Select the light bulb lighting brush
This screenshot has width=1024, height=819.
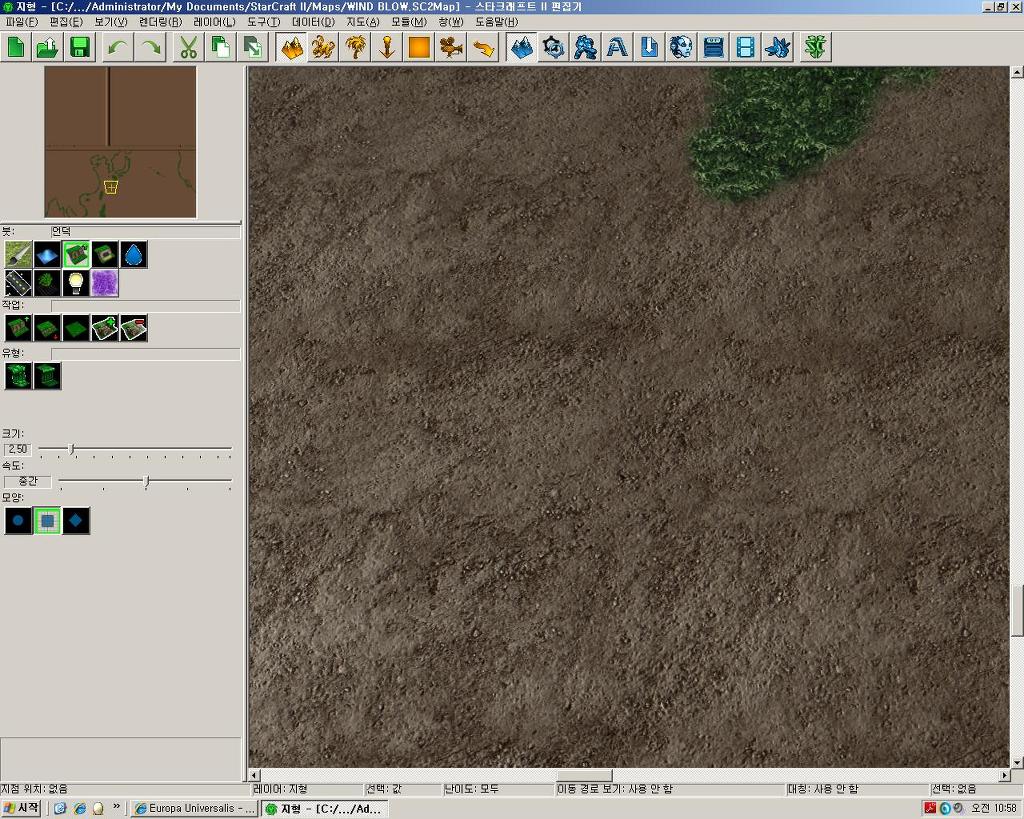[76, 283]
